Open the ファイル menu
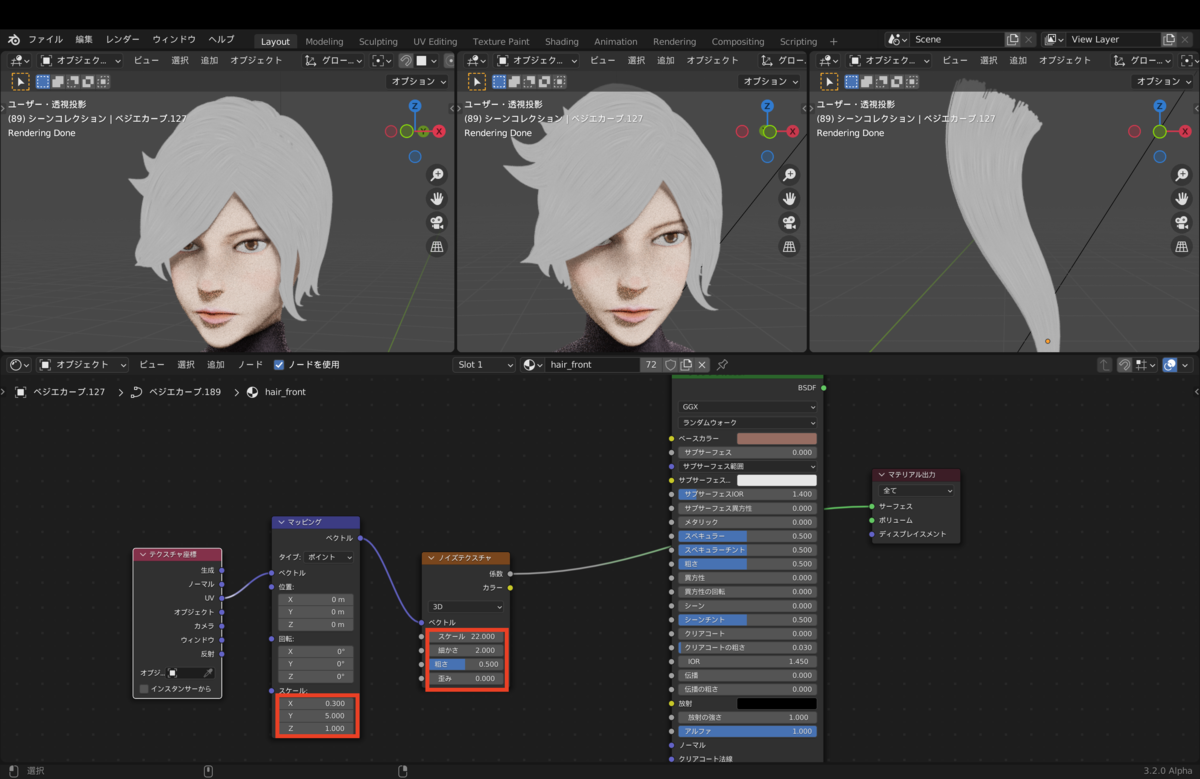 (x=46, y=40)
